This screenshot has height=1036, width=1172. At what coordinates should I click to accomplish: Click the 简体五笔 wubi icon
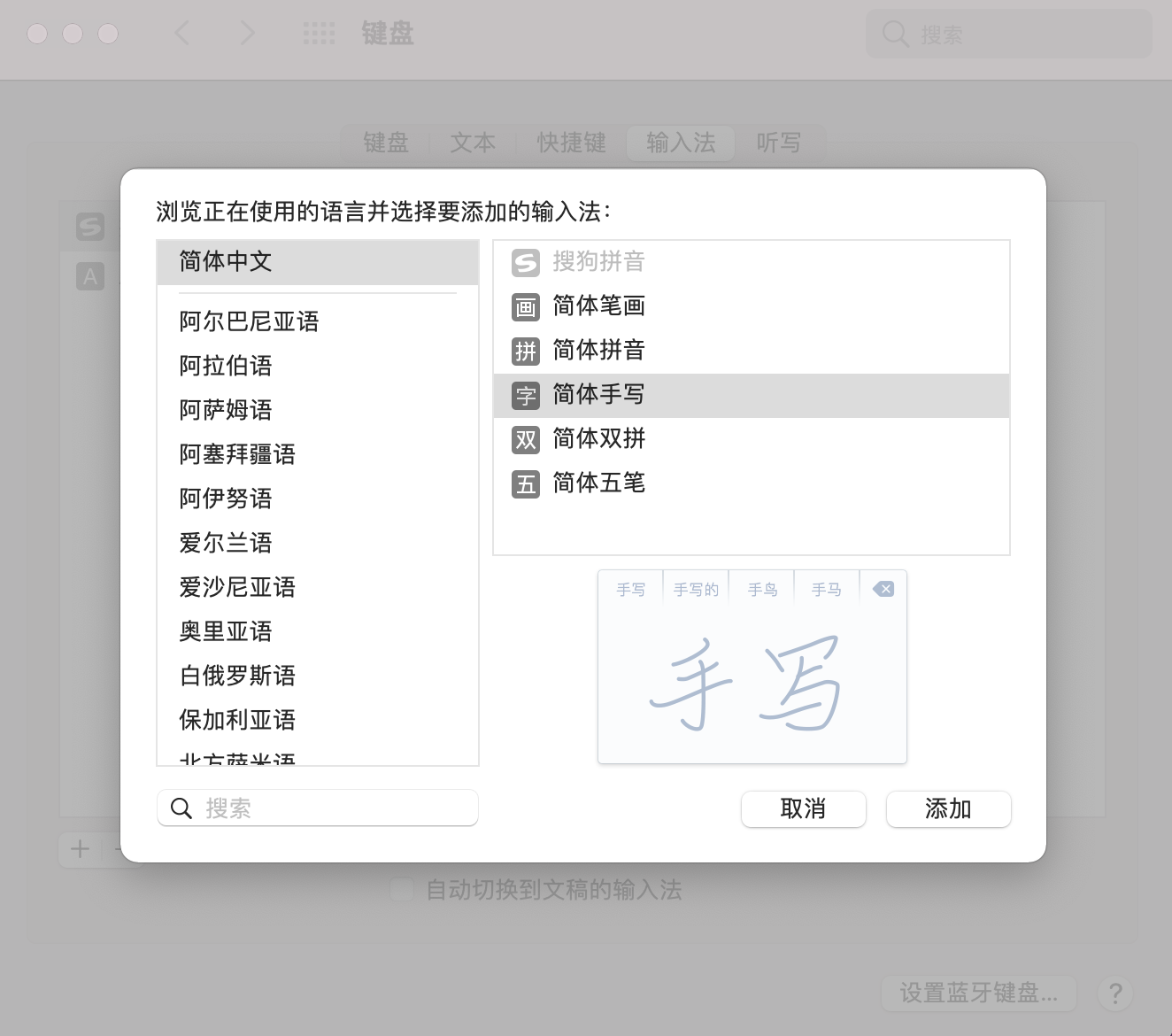[x=526, y=484]
